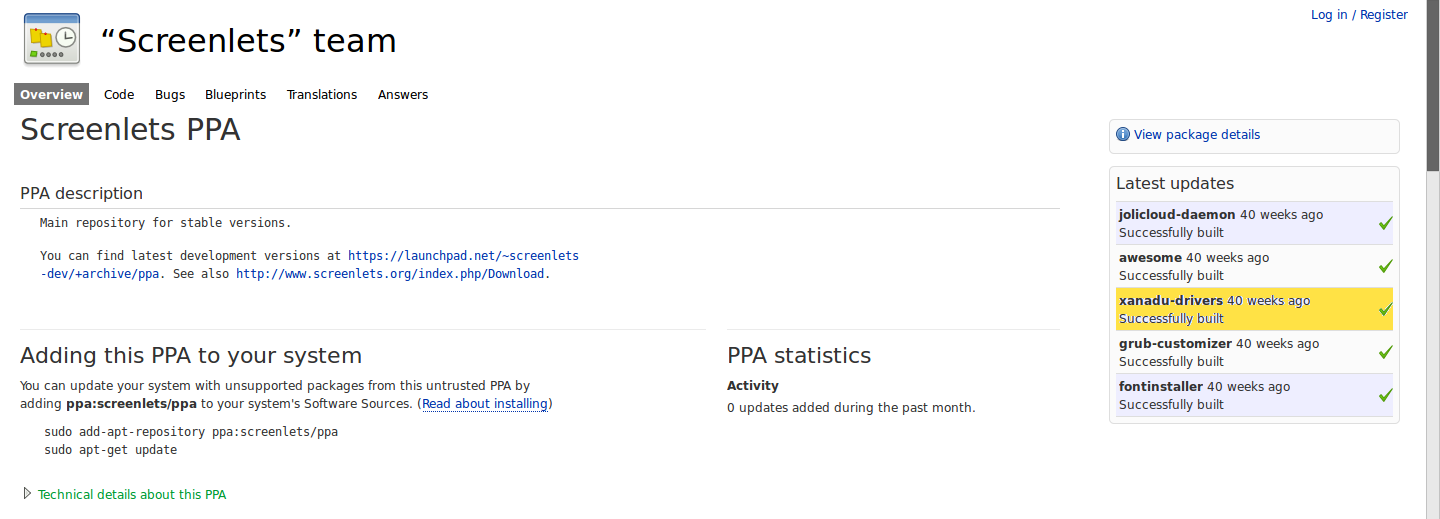Expand Technical details about this PPA
This screenshot has width=1440, height=519.
click(131, 494)
